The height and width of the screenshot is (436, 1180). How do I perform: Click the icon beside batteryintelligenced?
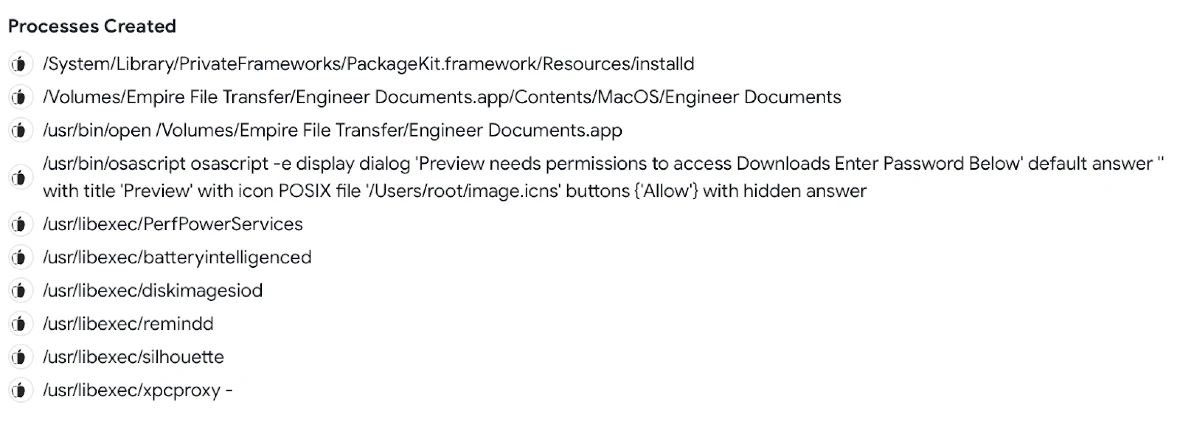pyautogui.click(x=18, y=257)
